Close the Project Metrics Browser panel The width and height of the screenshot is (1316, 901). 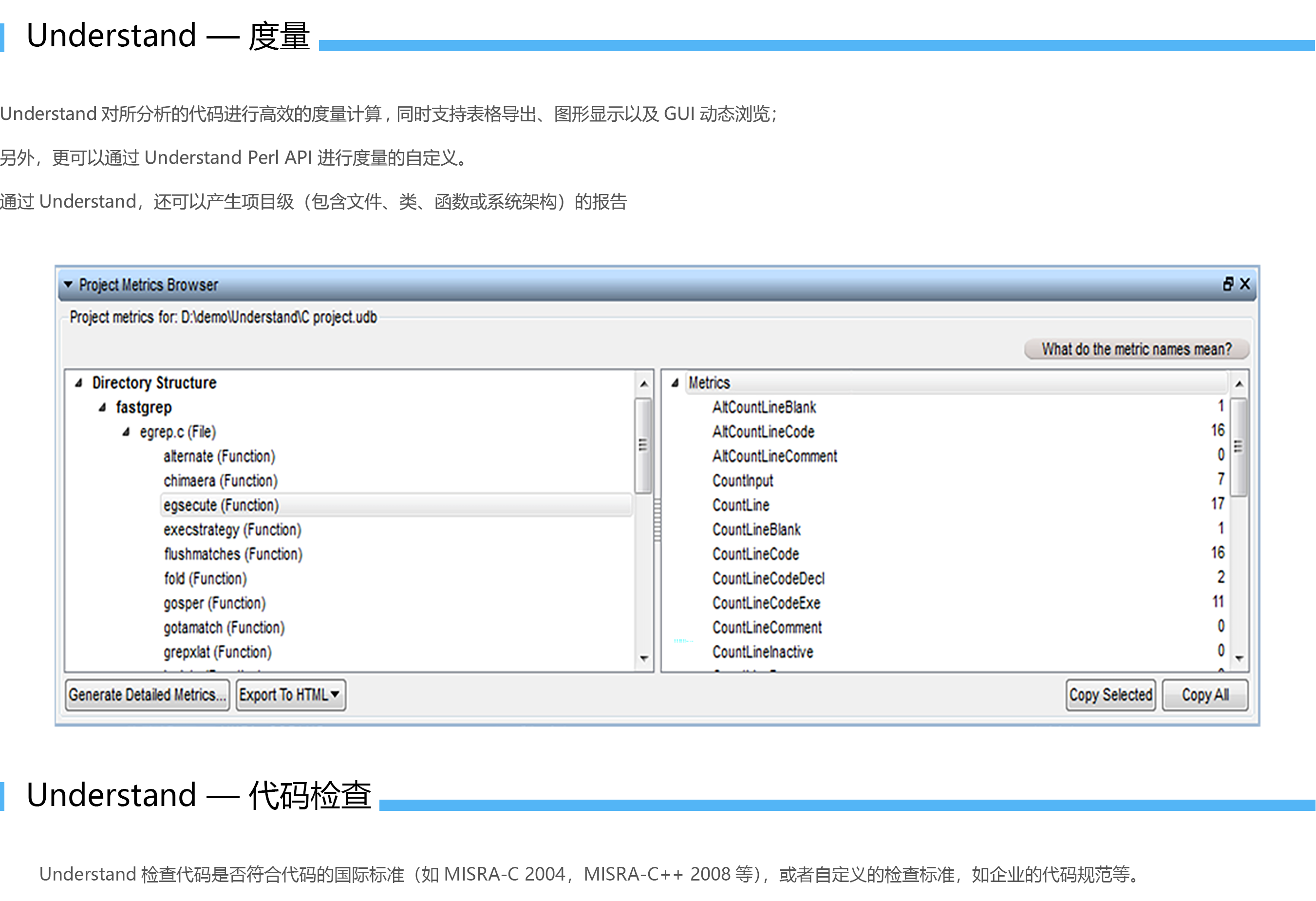[x=1245, y=284]
